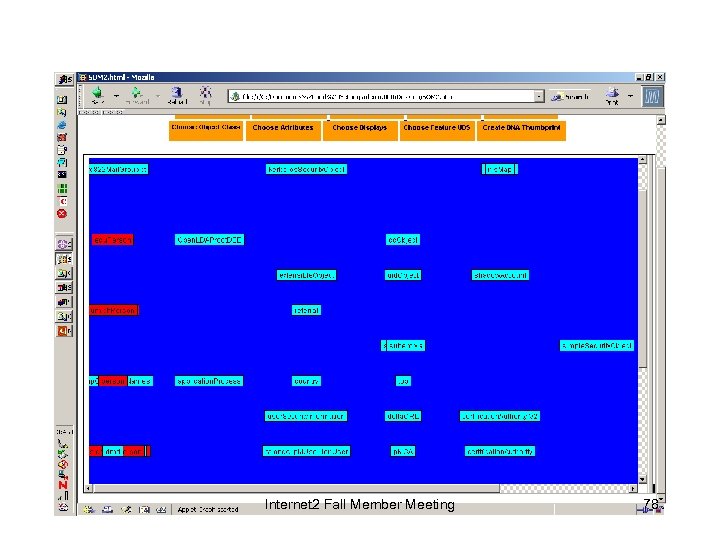Select the referral class box
The width and height of the screenshot is (720, 540).
(x=306, y=310)
